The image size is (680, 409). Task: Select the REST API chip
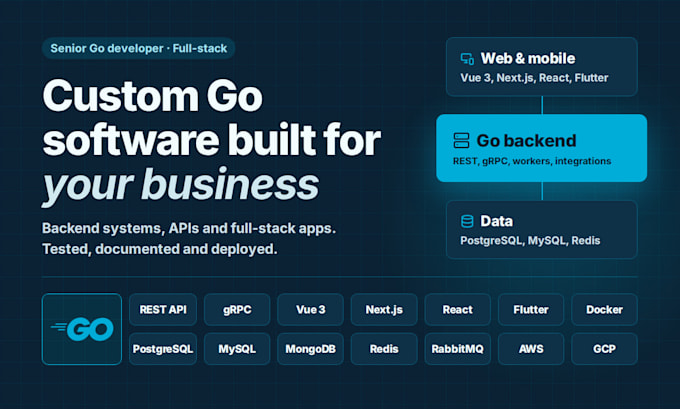[163, 310]
